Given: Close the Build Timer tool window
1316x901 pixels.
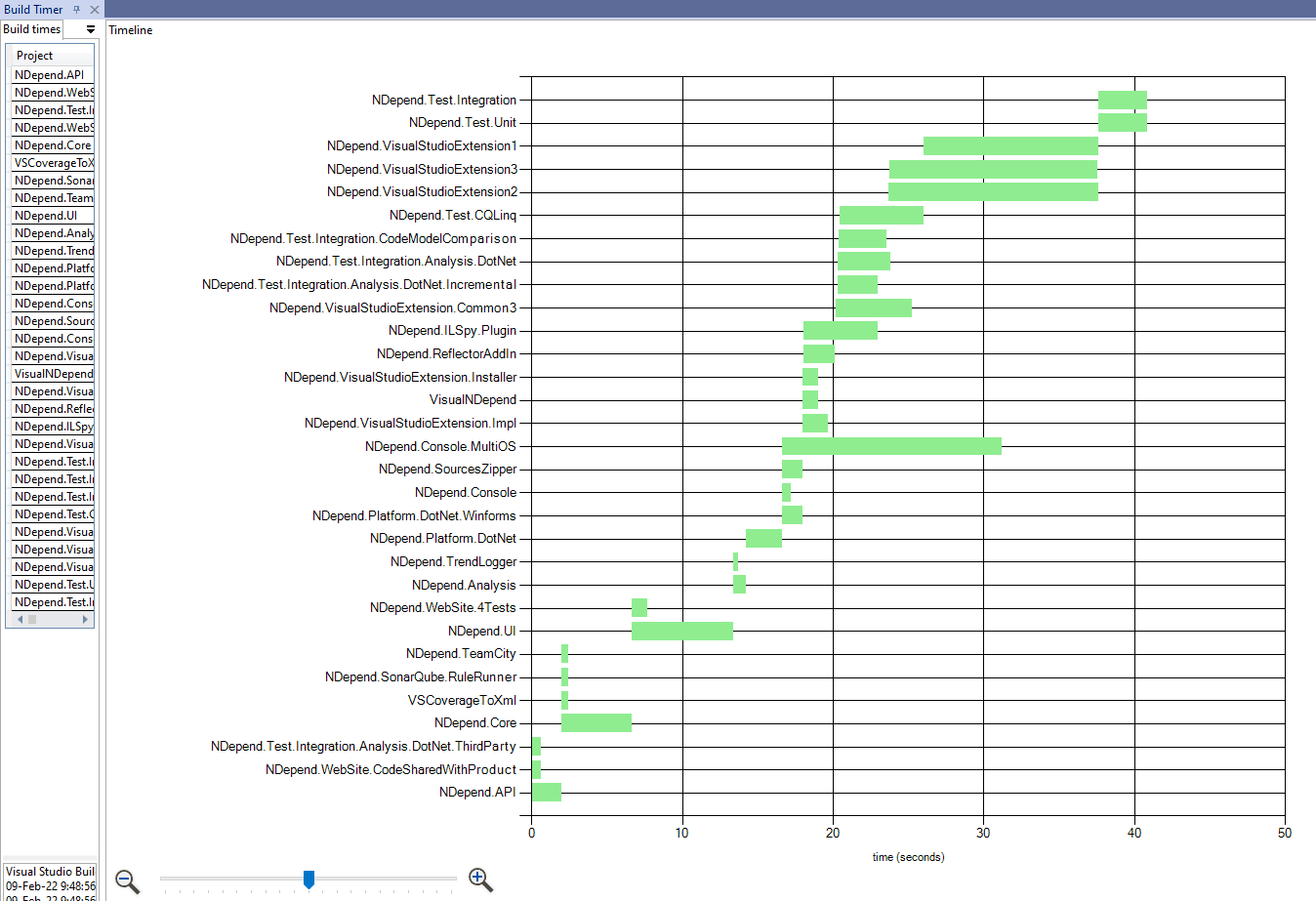Looking at the screenshot, I should pos(95,9).
